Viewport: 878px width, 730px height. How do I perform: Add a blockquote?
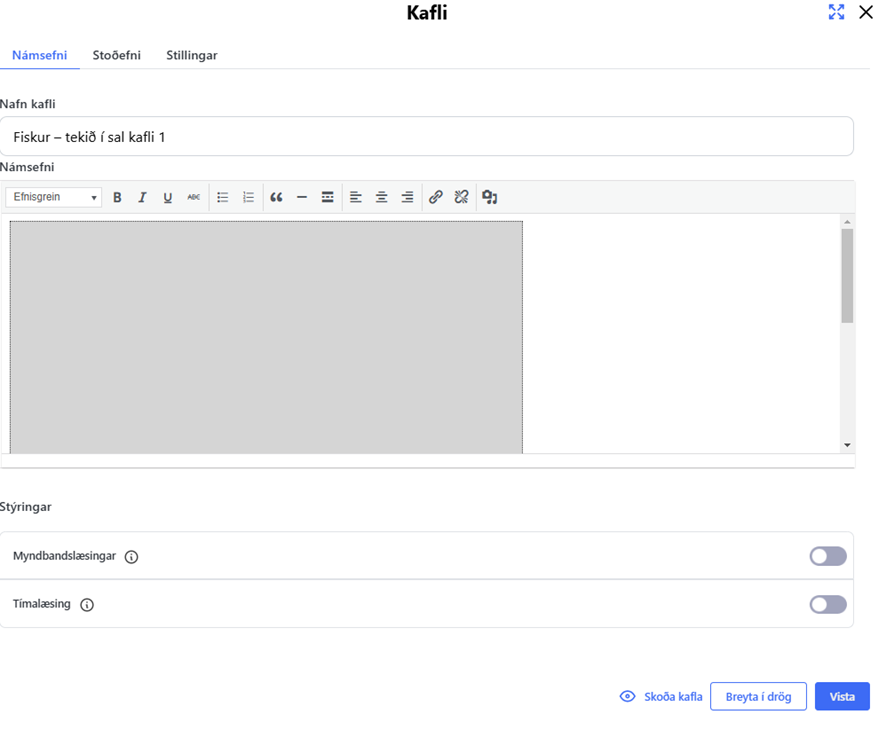click(276, 198)
